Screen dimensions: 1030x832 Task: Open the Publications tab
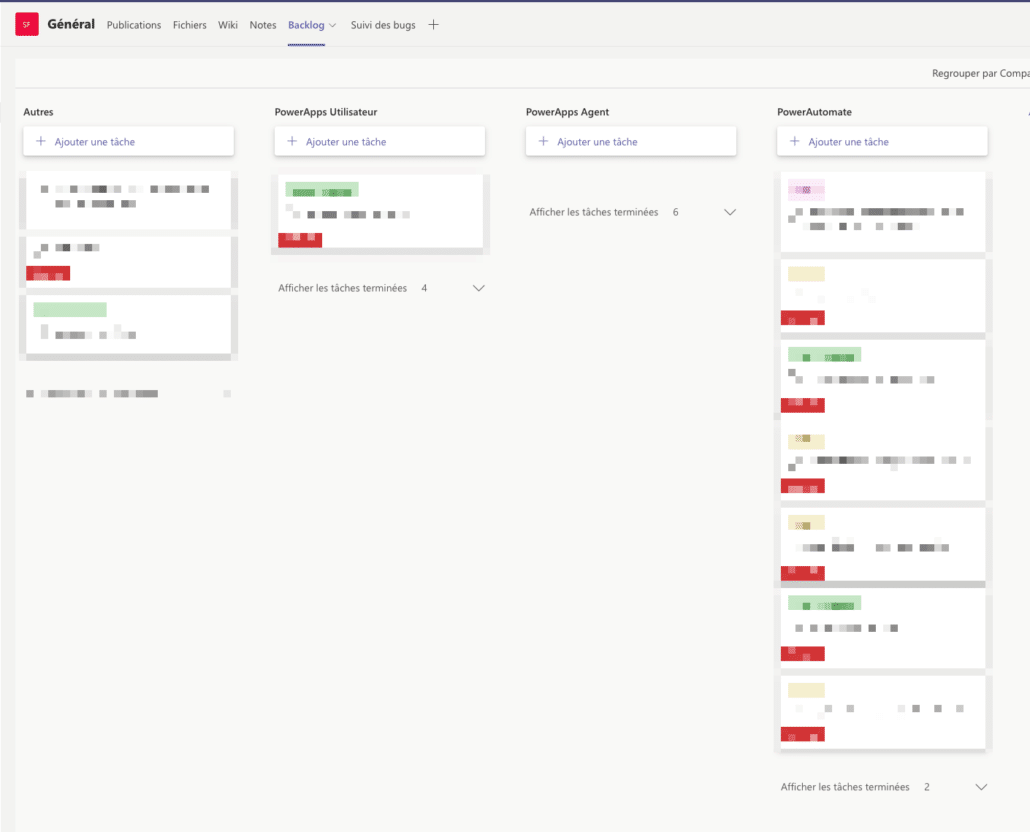click(x=134, y=25)
